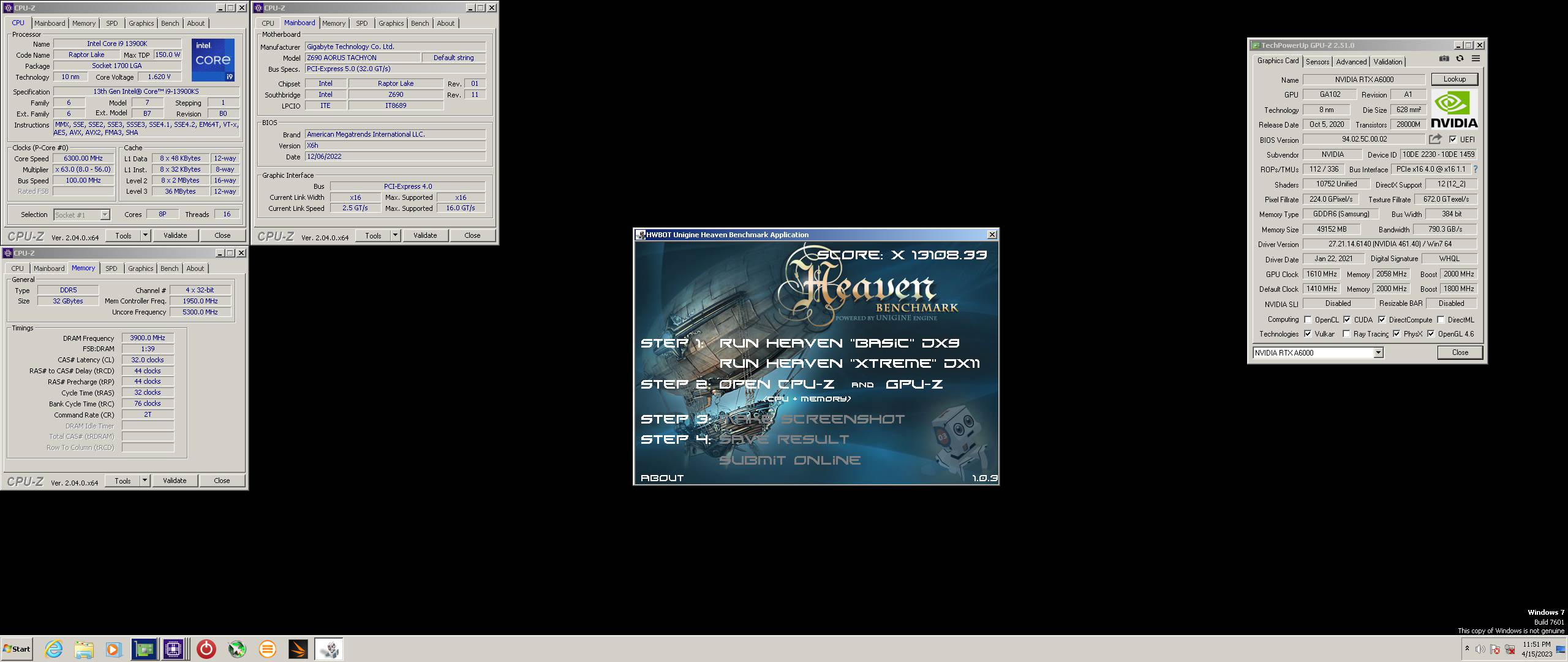Expand Tools arrow in CPU-Z Mainboard window
The height and width of the screenshot is (662, 1568).
(395, 235)
